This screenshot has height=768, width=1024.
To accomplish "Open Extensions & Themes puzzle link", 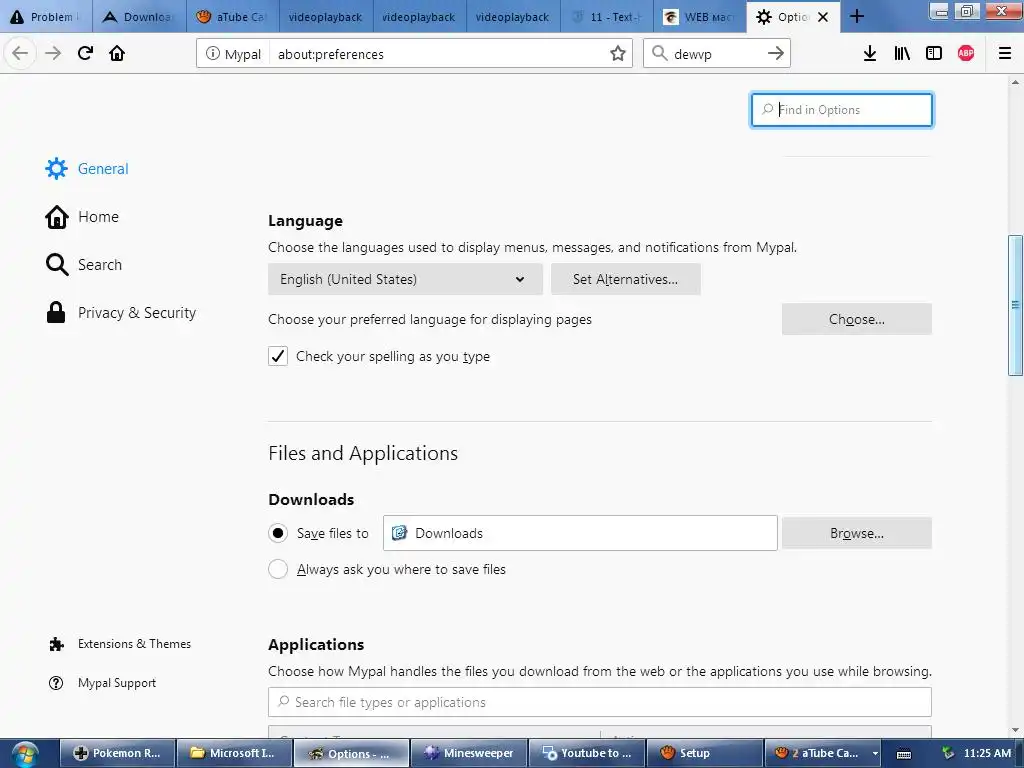I will click(120, 644).
